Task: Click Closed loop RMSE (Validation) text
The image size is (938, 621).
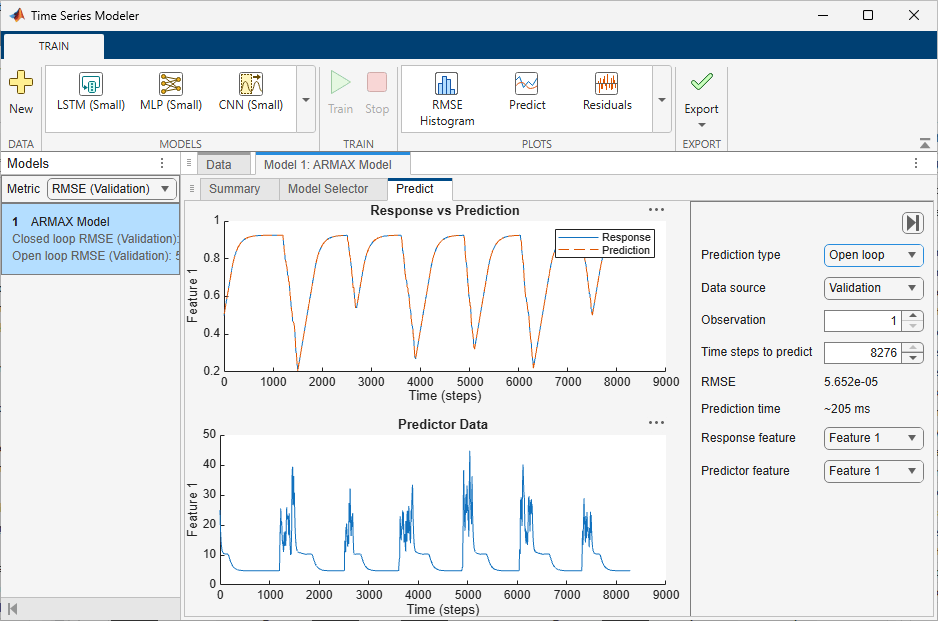Action: click(x=96, y=239)
